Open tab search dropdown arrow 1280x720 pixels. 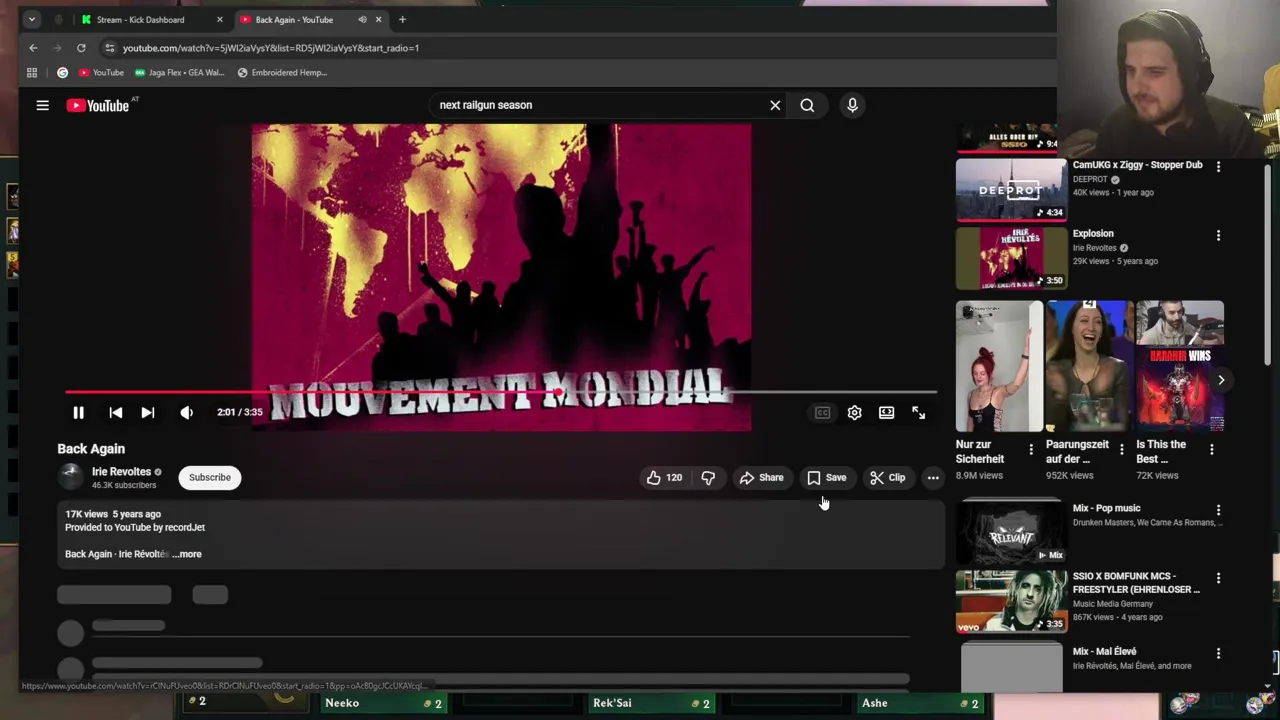[x=32, y=19]
